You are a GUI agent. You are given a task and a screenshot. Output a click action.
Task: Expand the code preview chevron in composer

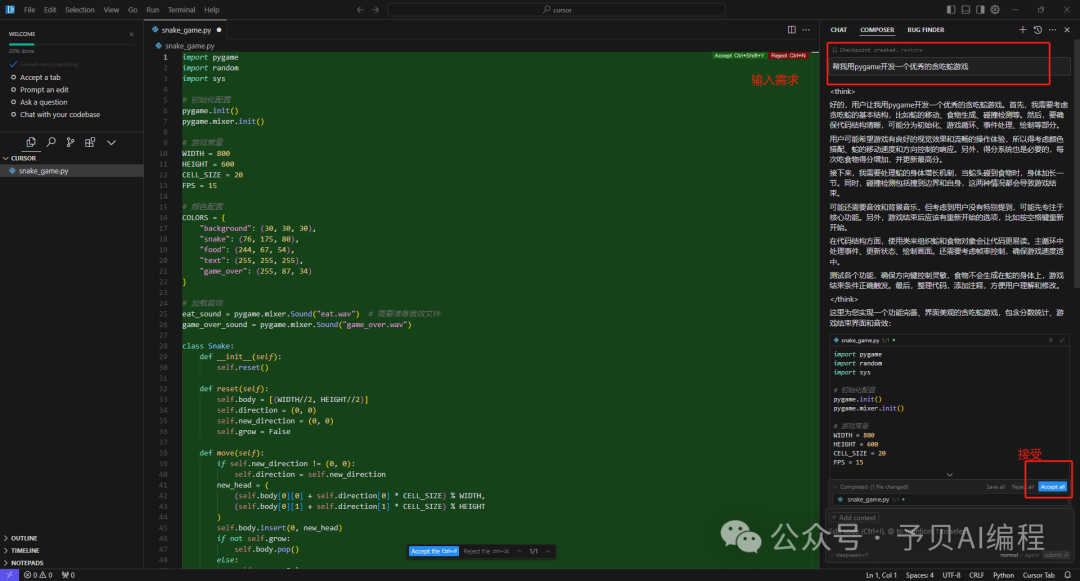950,474
